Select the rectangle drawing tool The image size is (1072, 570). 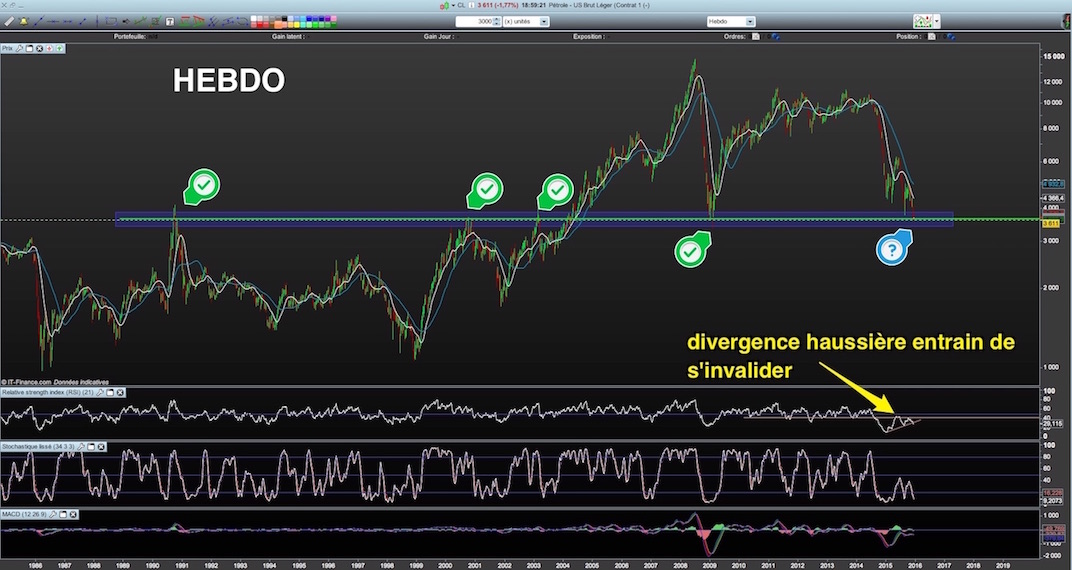click(111, 22)
